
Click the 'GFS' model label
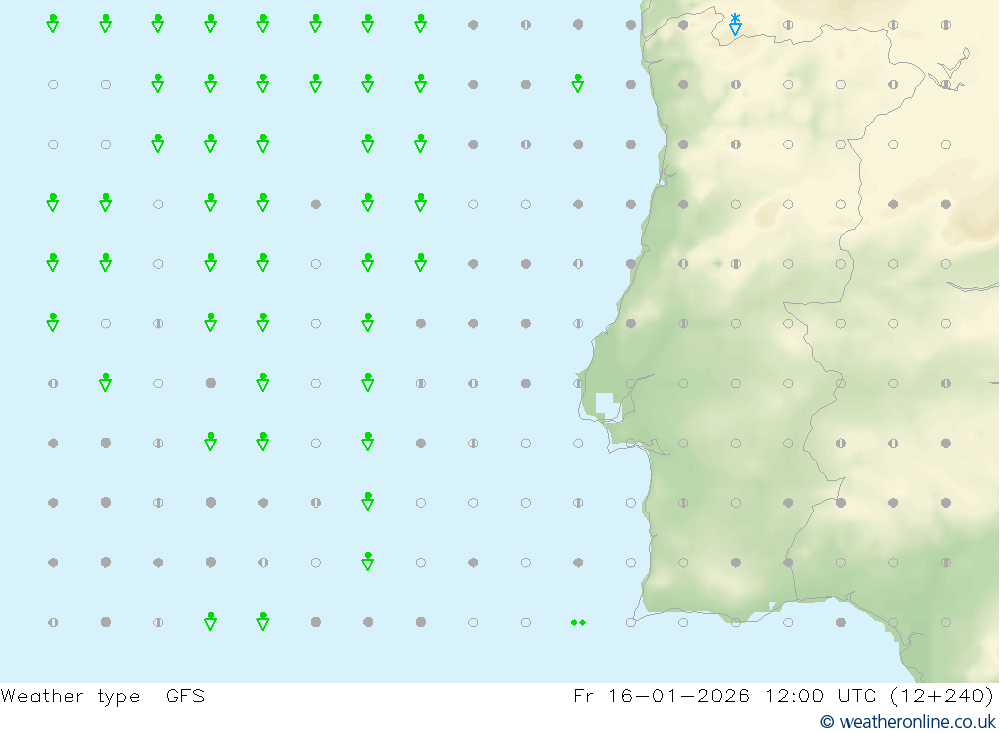pos(186,695)
